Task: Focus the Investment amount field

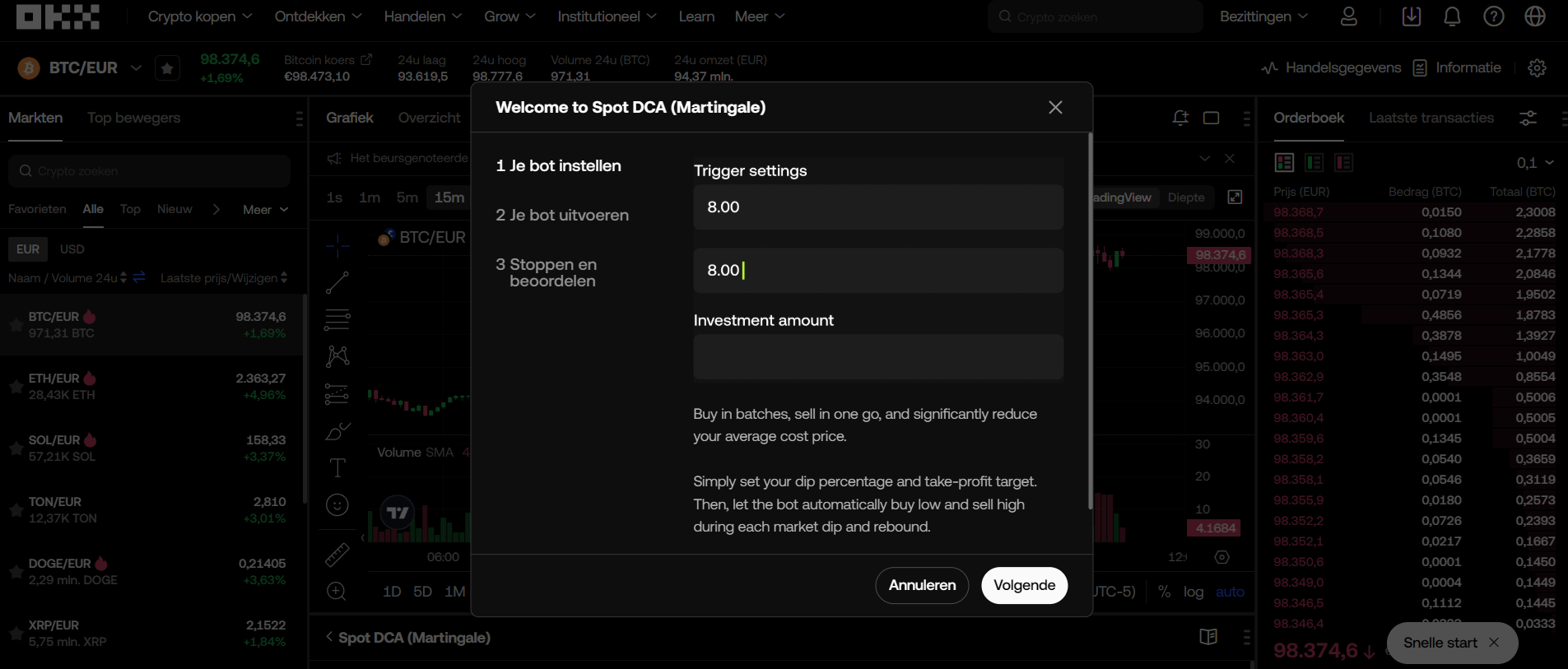Action: click(x=878, y=356)
